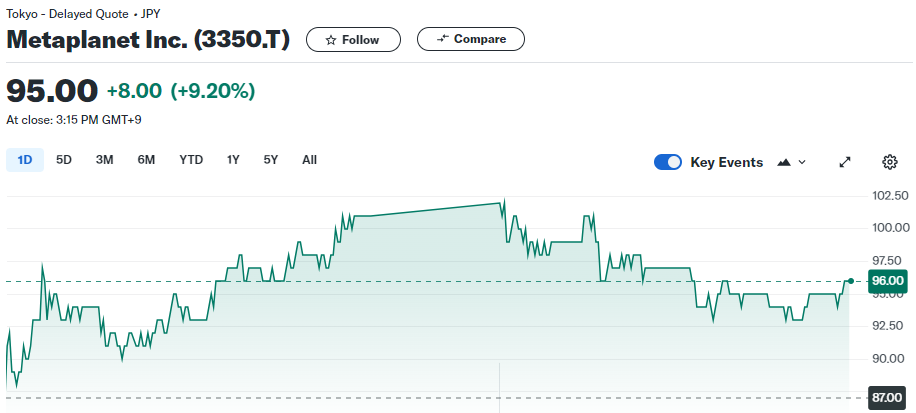Click the mountain chart type icon
This screenshot has width=916, height=413.
coord(784,162)
